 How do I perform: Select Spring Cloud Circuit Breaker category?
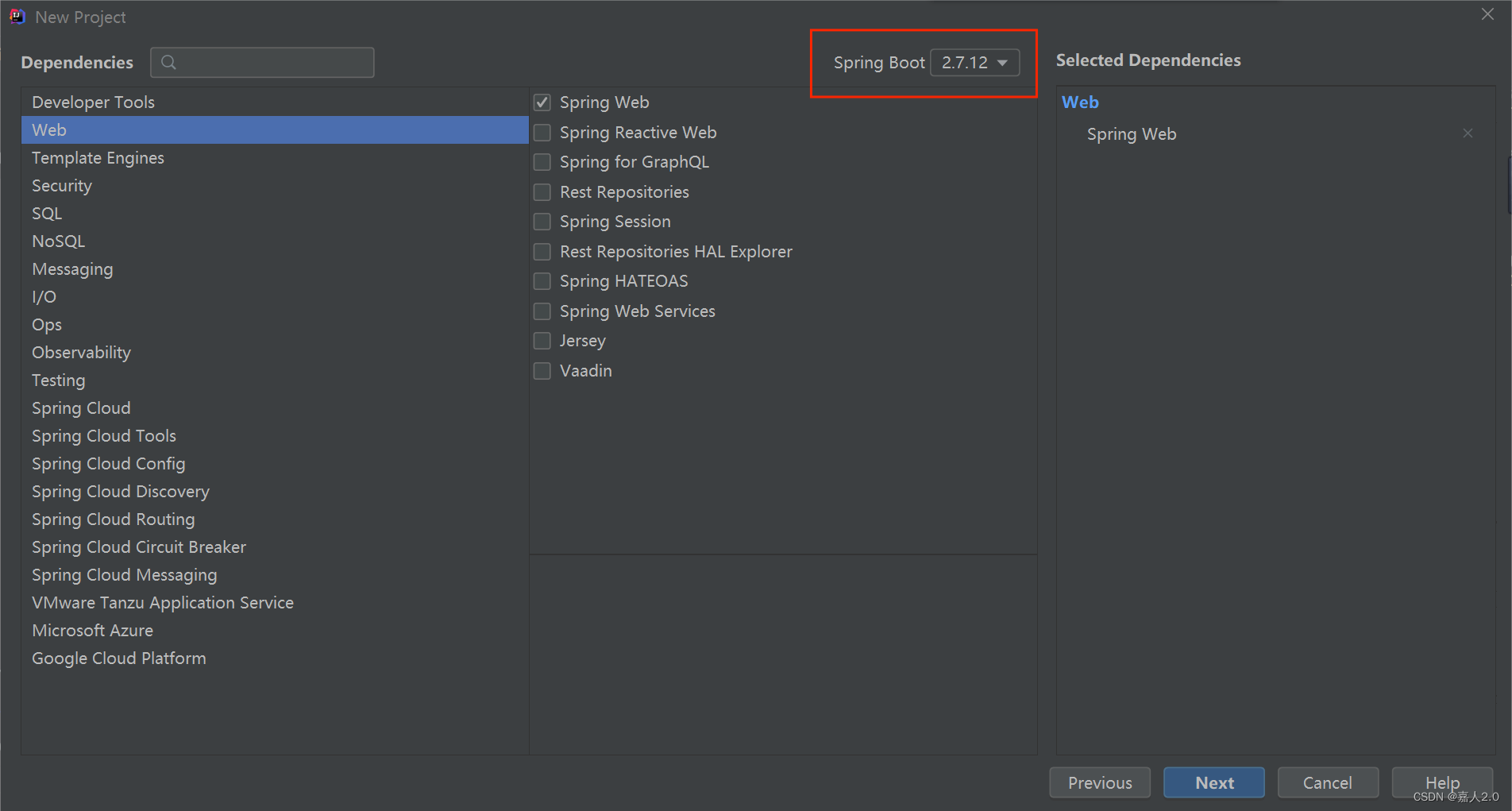tap(275, 546)
